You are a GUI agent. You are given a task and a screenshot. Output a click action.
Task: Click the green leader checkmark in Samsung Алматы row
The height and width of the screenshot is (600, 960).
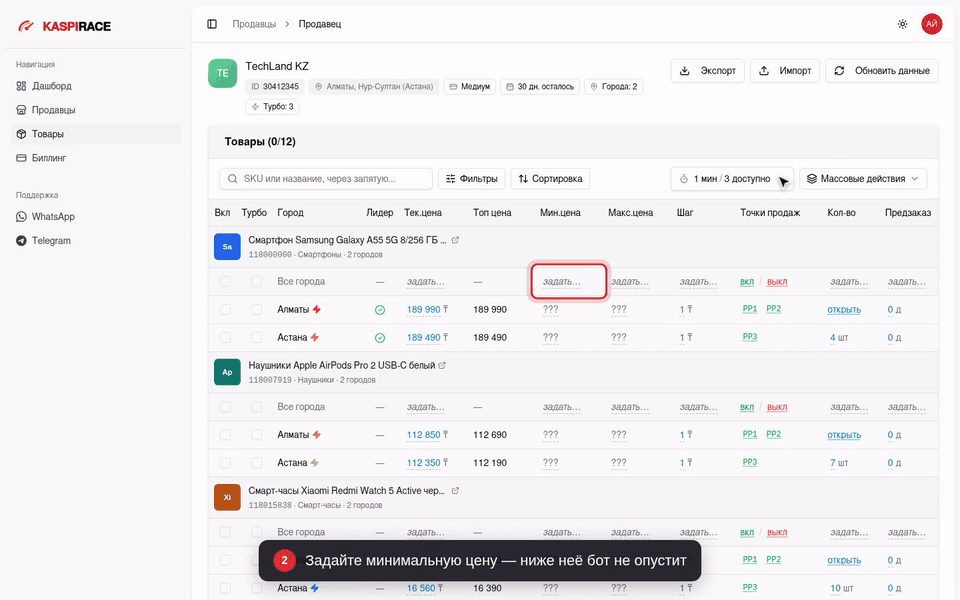coord(380,310)
